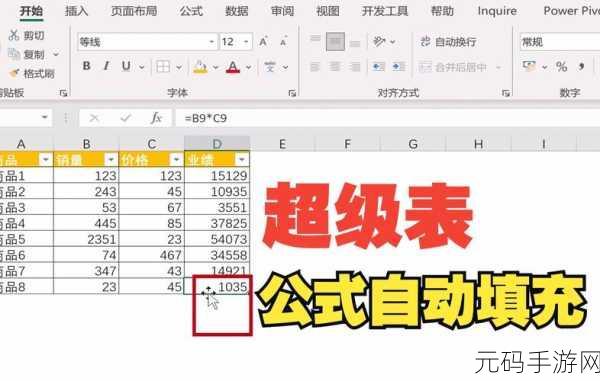Switch to 开始 (Home) tab
This screenshot has height=381, width=600.
31,11
